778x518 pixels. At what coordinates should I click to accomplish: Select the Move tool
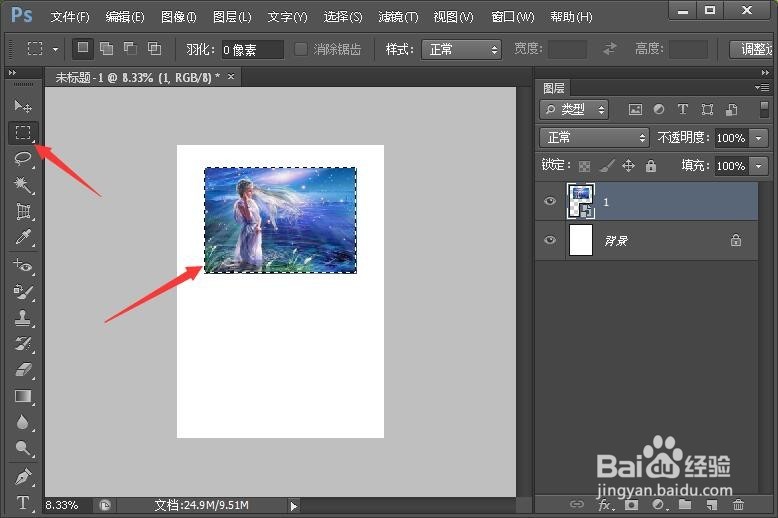point(22,106)
